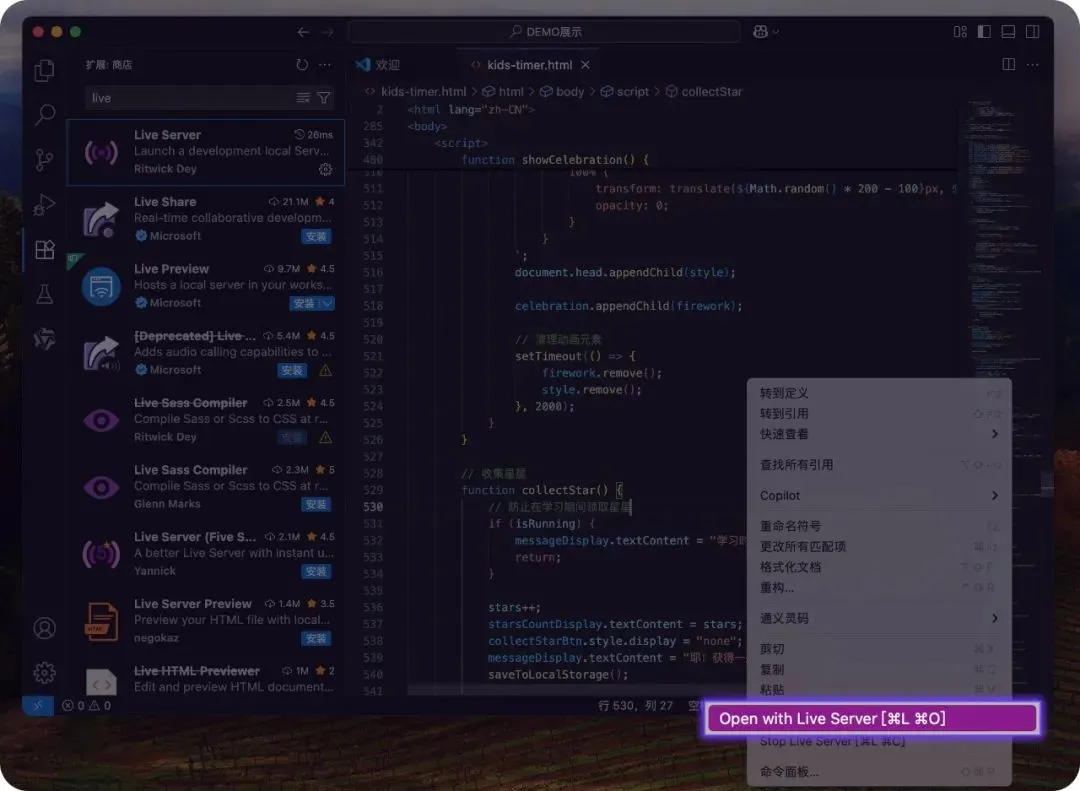Click warning icon on deprecated Live Sass Compiler

pos(326,438)
